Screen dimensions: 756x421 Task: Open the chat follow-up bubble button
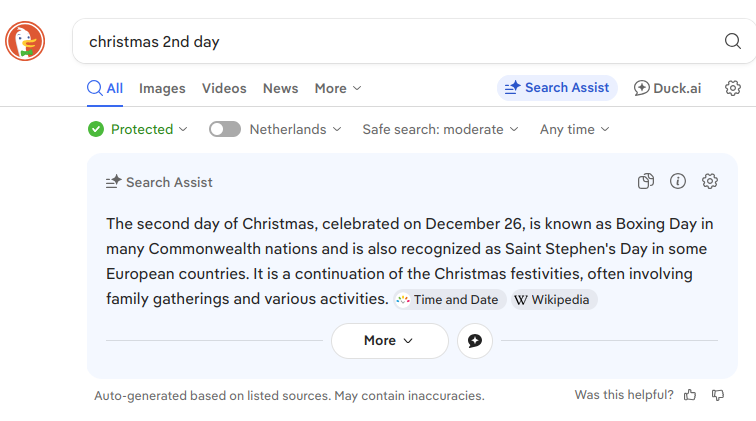pyautogui.click(x=475, y=341)
